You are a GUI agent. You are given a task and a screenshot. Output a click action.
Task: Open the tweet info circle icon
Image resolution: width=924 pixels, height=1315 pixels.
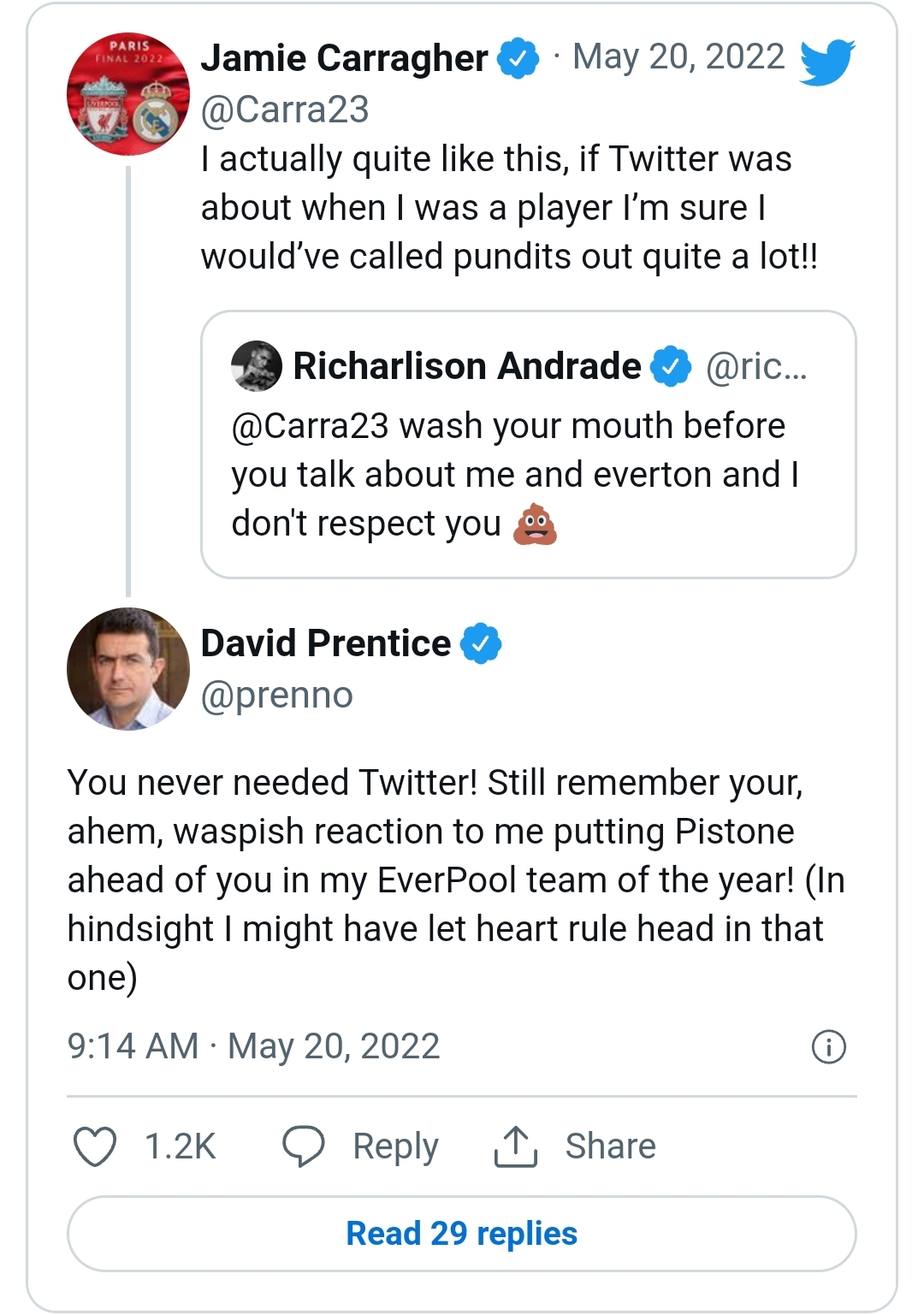828,1046
